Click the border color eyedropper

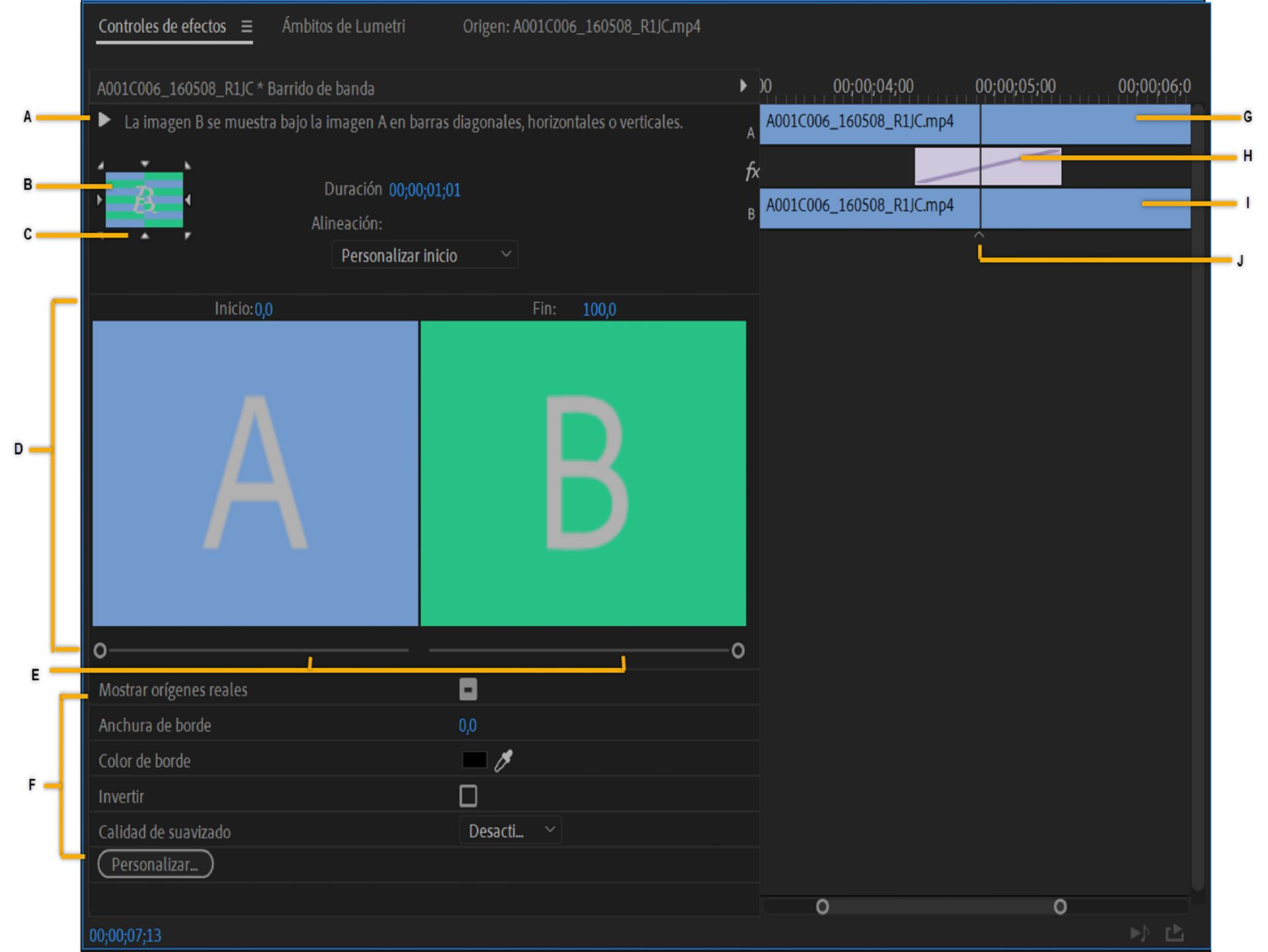coord(504,761)
